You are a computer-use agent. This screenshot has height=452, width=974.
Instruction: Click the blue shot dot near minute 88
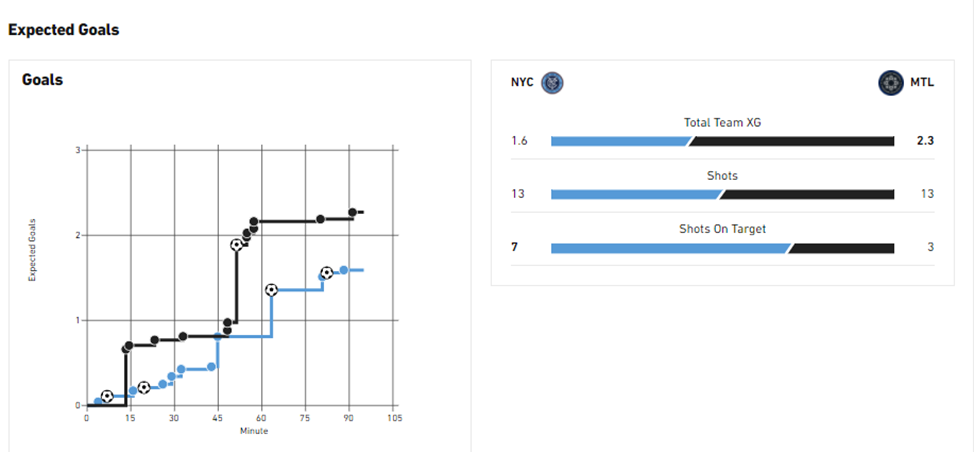click(344, 270)
